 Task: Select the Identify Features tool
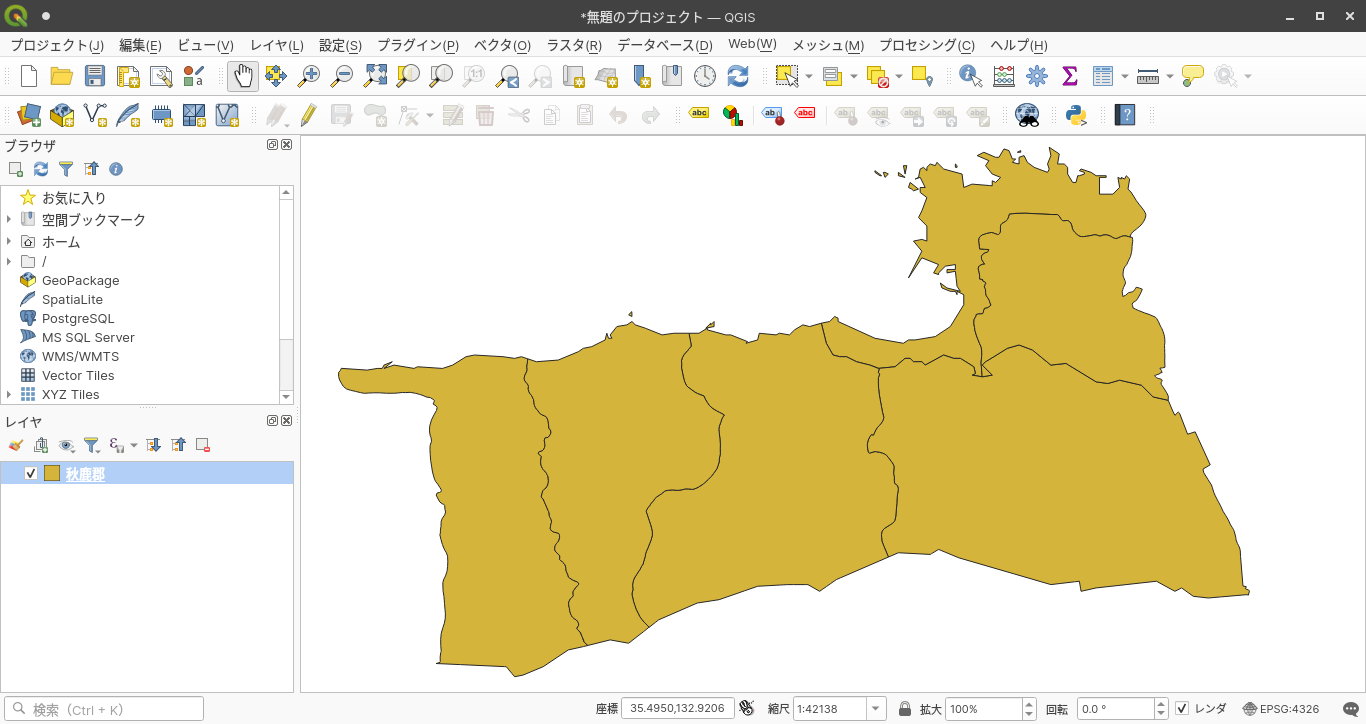(x=969, y=76)
